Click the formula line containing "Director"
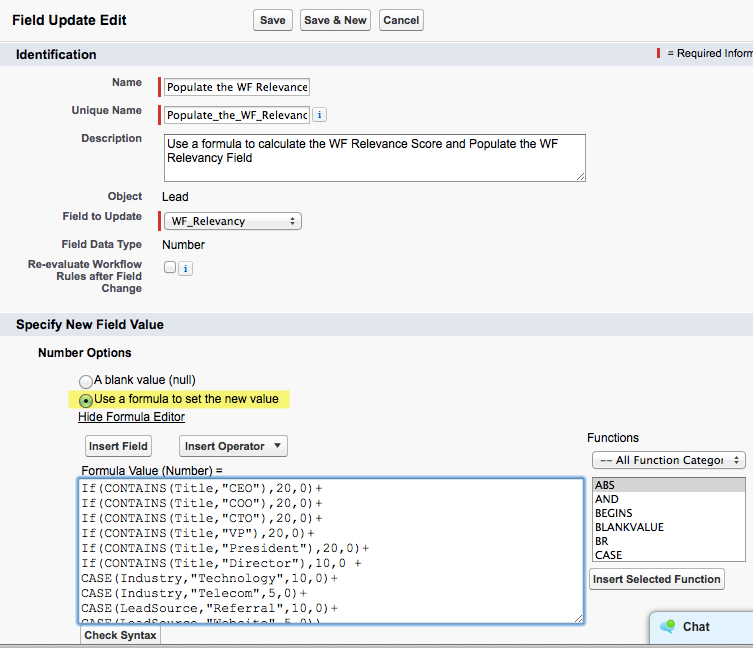 (221, 563)
